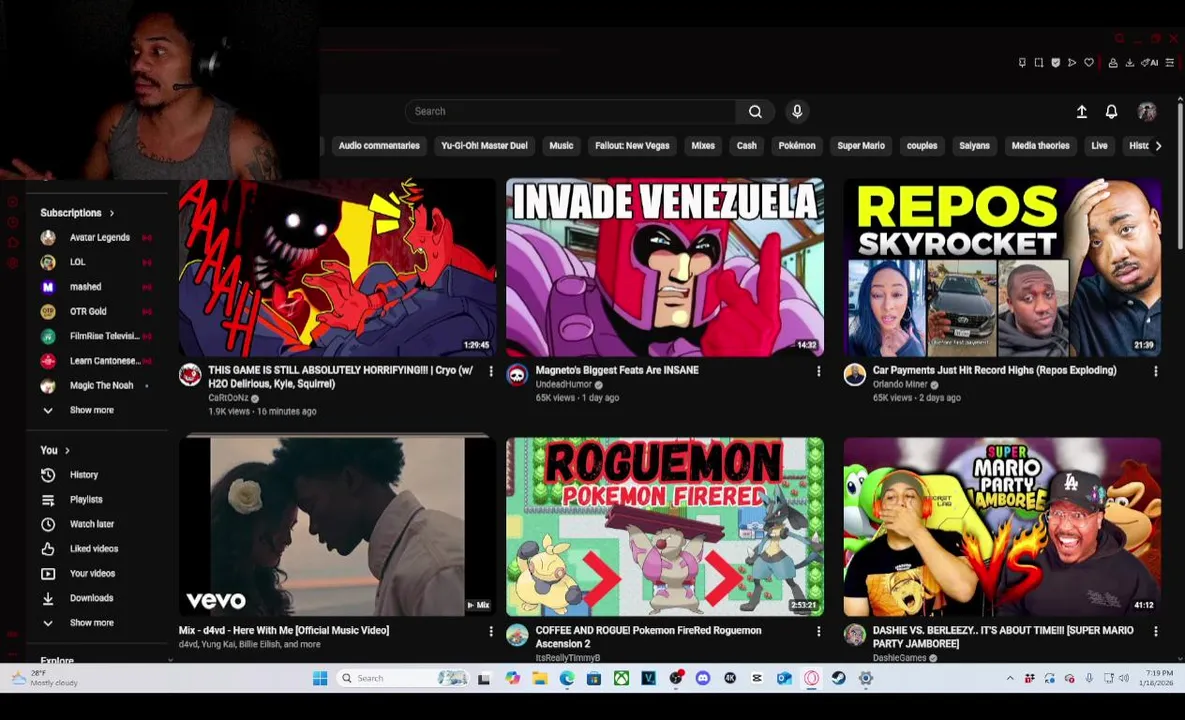Screen dimensions: 1185x720
Task: Show hidden icons in the system tray
Action: click(1010, 678)
